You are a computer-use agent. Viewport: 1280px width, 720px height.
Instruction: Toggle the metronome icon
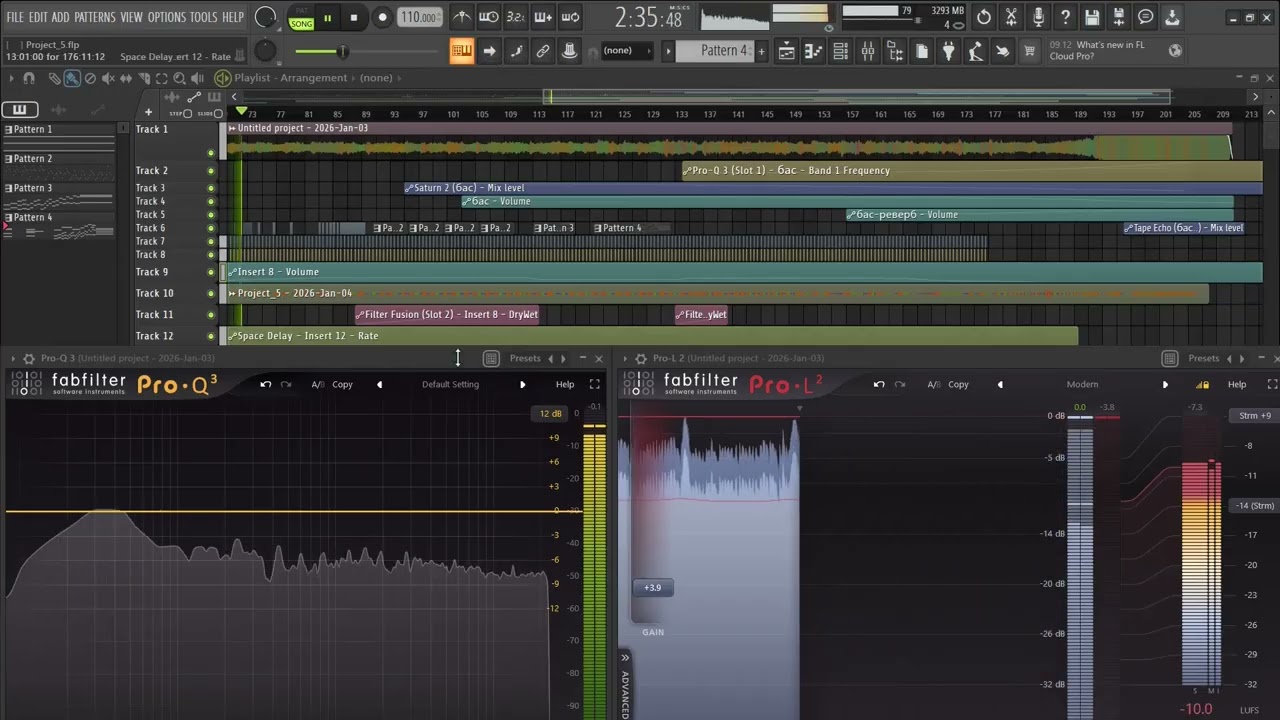click(461, 17)
